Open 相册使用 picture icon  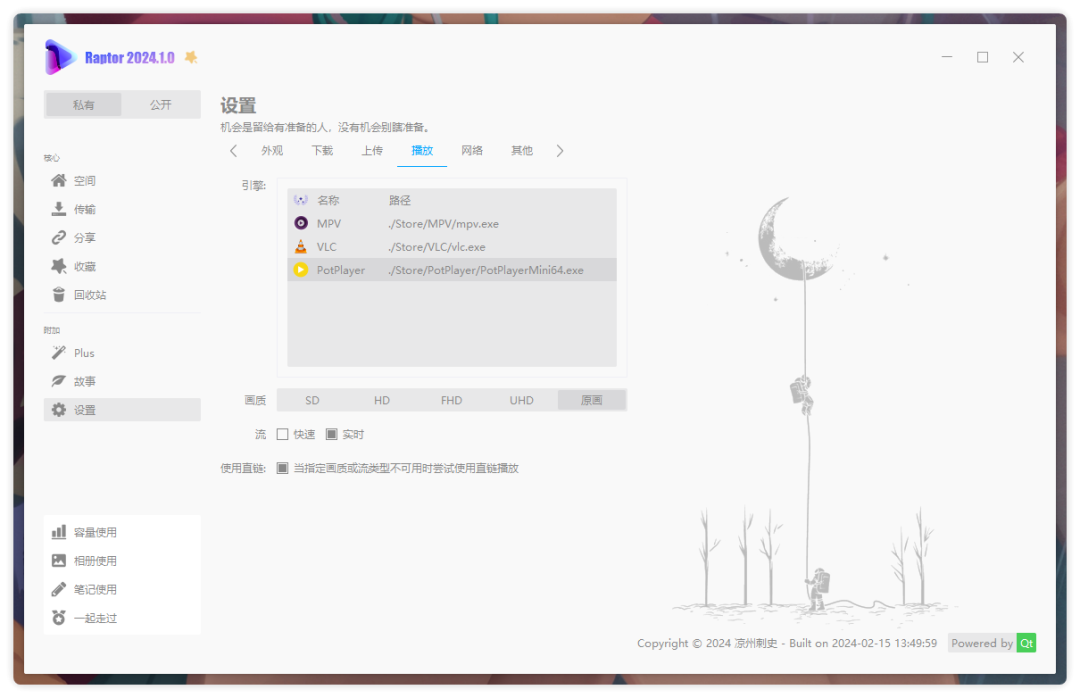pyautogui.click(x=59, y=561)
